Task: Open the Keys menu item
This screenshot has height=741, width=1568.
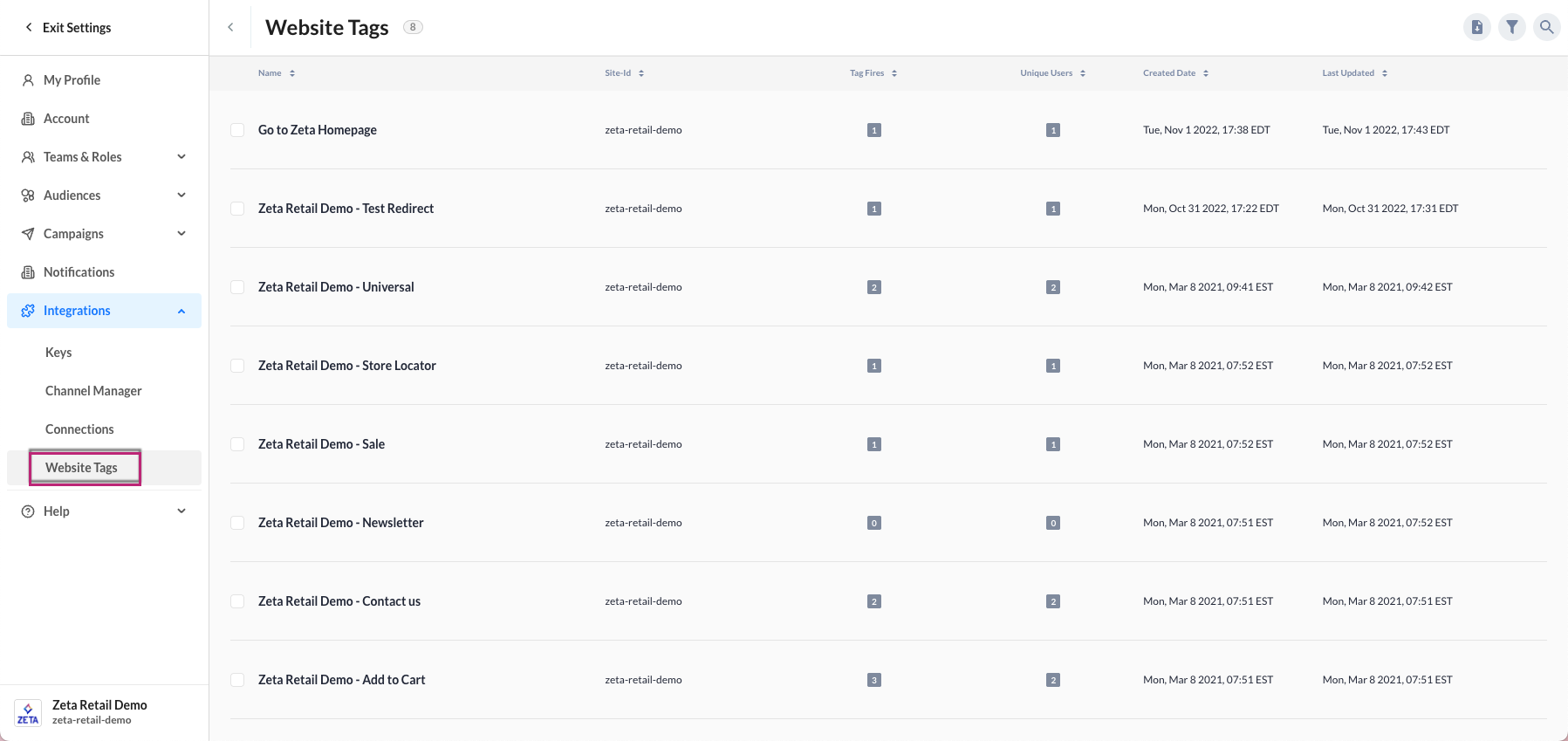Action: pos(58,353)
